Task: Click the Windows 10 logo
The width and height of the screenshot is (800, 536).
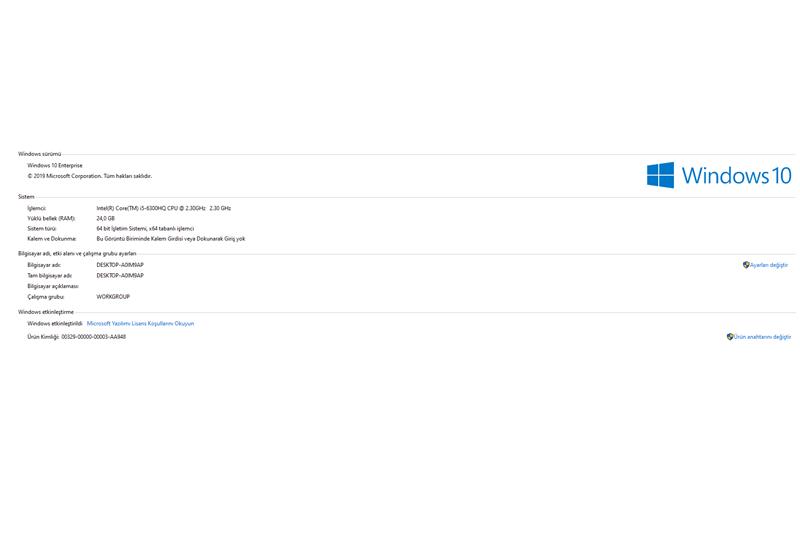Action: point(719,175)
